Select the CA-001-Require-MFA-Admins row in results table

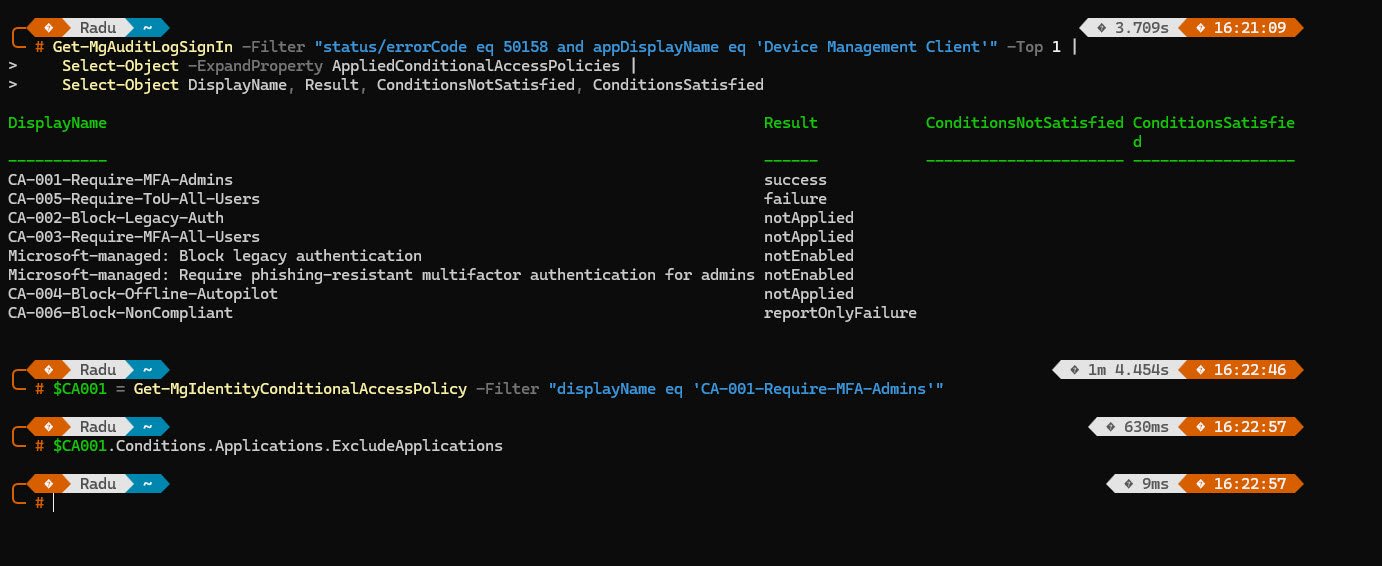click(120, 180)
